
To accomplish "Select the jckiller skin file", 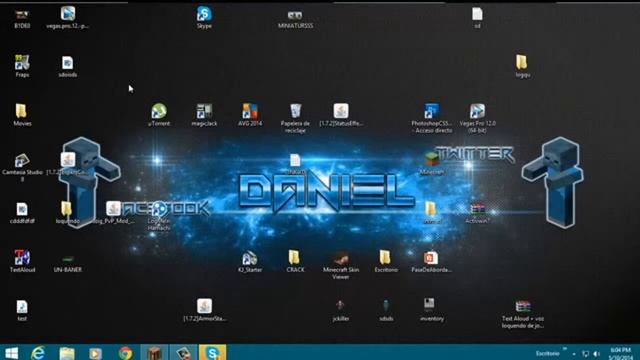I will click(340, 305).
